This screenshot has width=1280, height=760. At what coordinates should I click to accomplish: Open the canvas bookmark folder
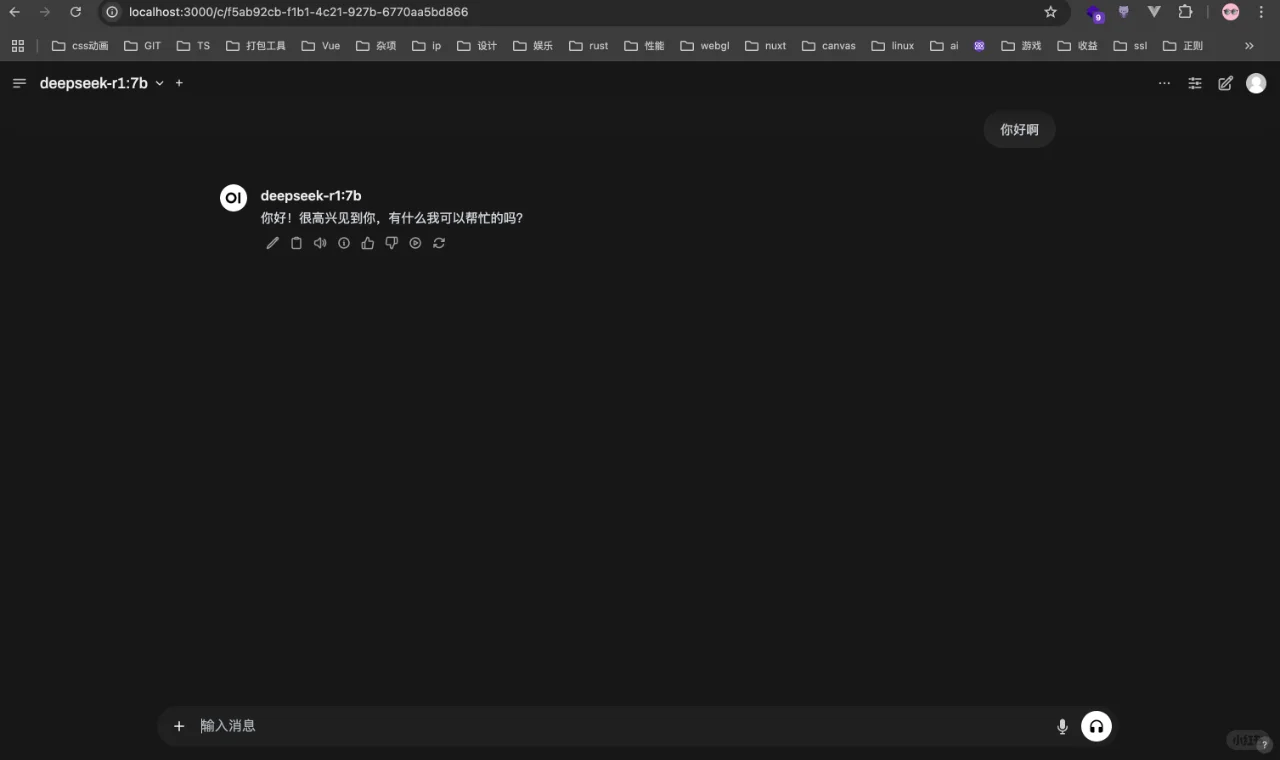point(829,46)
